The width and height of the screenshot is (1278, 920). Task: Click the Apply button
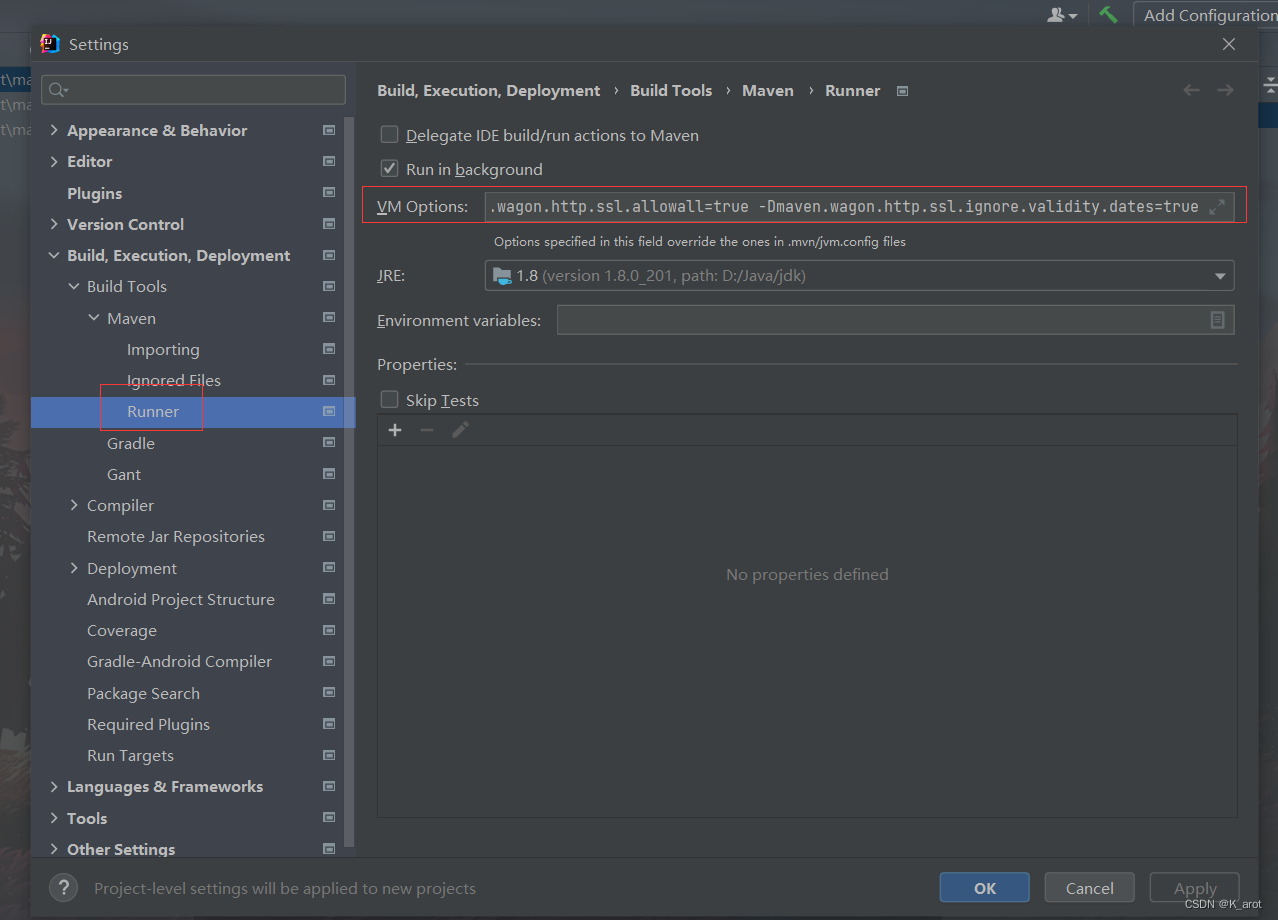click(x=1195, y=887)
